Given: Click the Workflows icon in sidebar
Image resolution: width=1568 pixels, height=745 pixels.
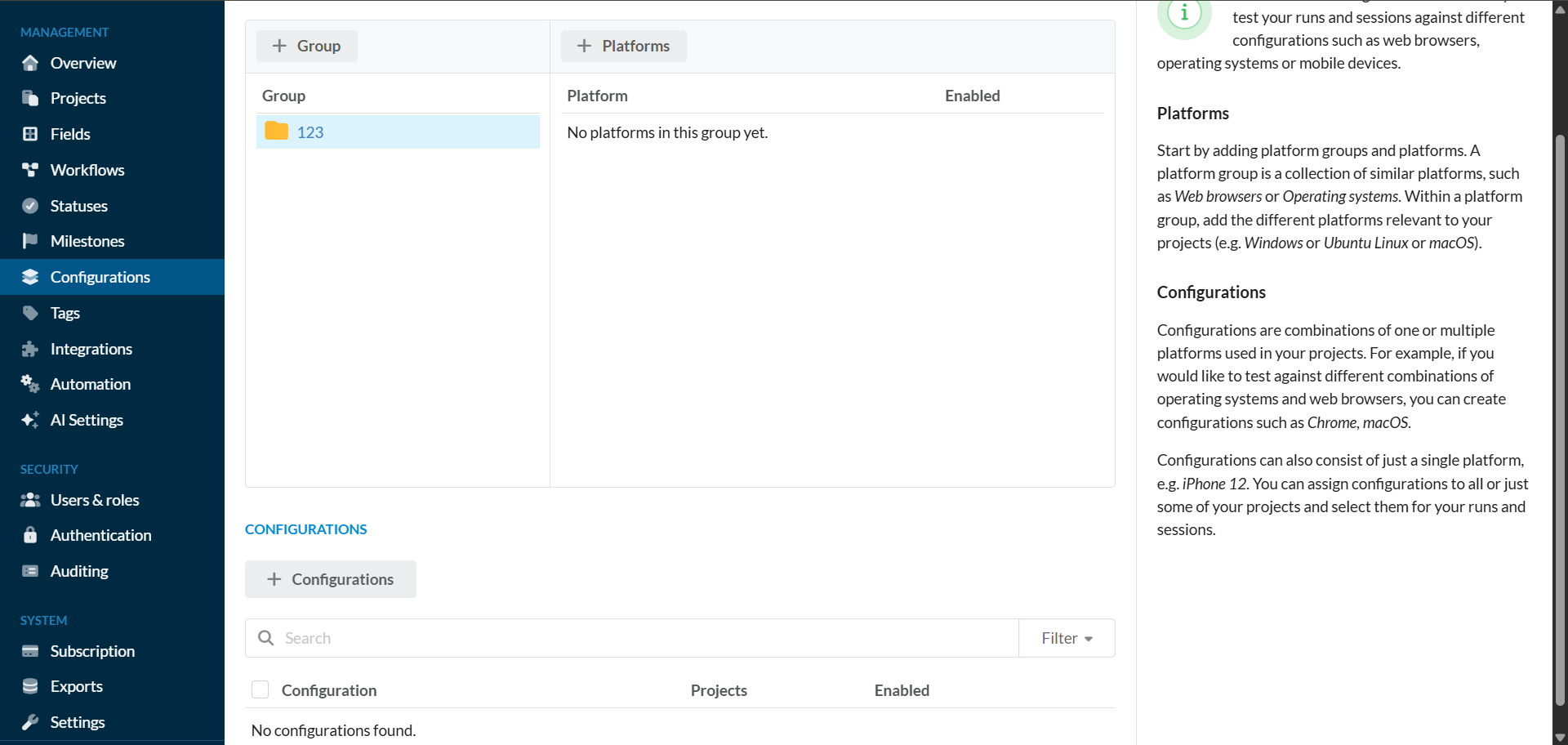Looking at the screenshot, I should [x=30, y=170].
